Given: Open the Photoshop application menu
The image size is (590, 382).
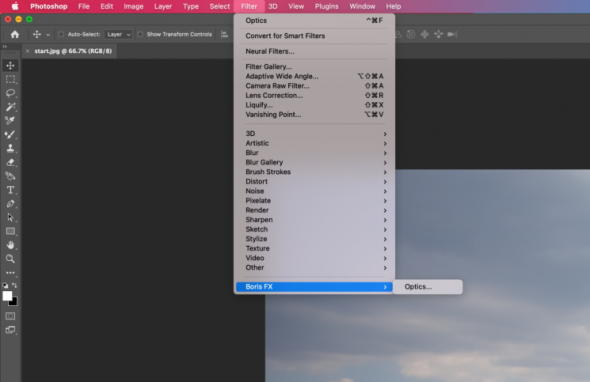Looking at the screenshot, I should click(49, 6).
